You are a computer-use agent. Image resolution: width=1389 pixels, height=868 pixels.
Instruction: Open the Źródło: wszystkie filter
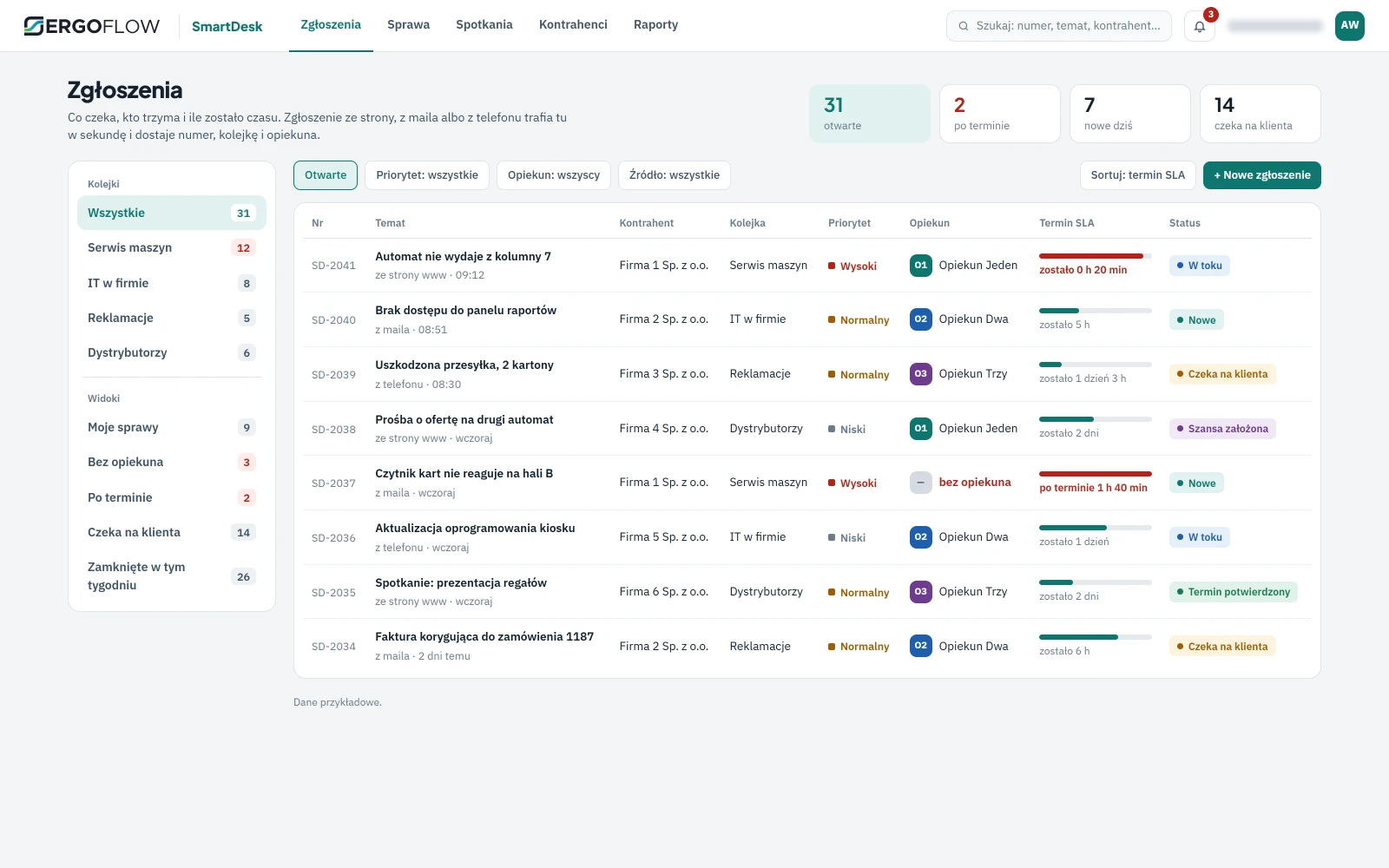(675, 175)
